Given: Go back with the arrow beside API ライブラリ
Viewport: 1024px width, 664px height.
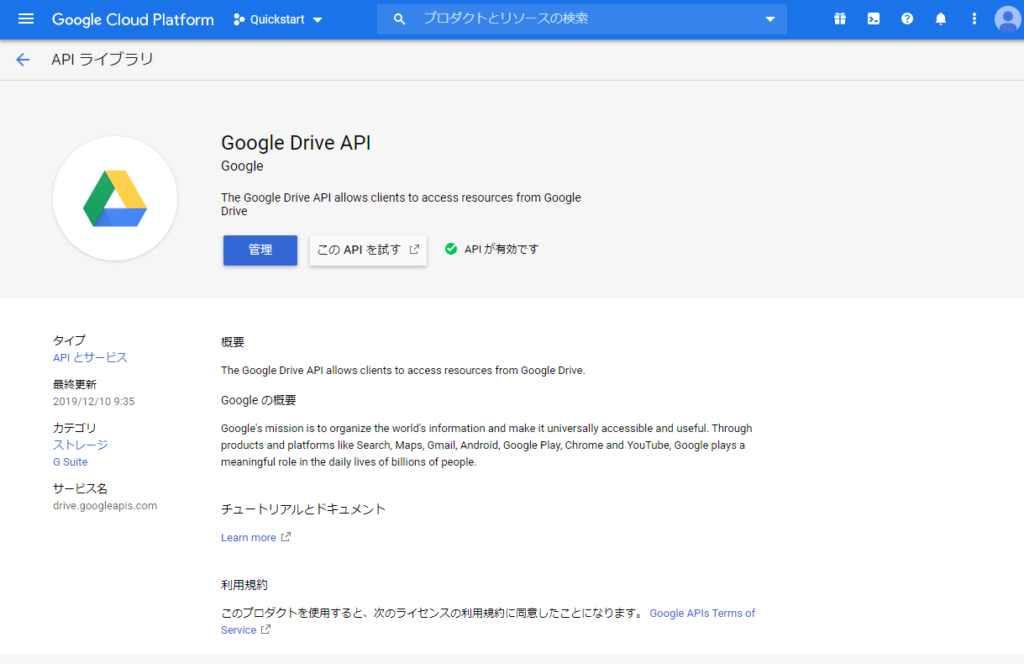Looking at the screenshot, I should pos(23,60).
